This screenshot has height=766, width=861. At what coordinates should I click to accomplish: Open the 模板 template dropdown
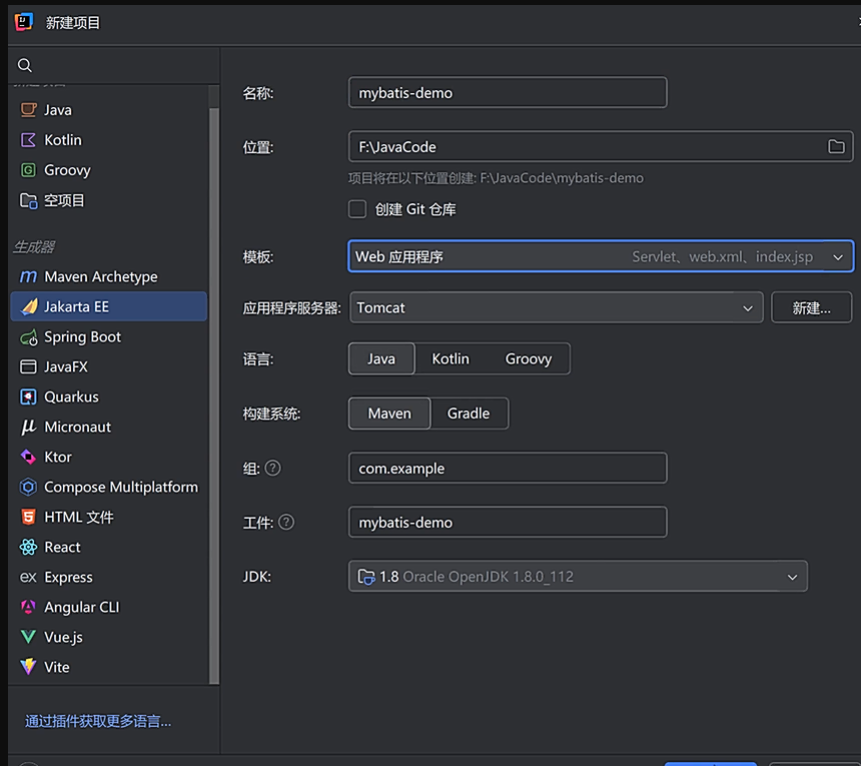(x=601, y=256)
